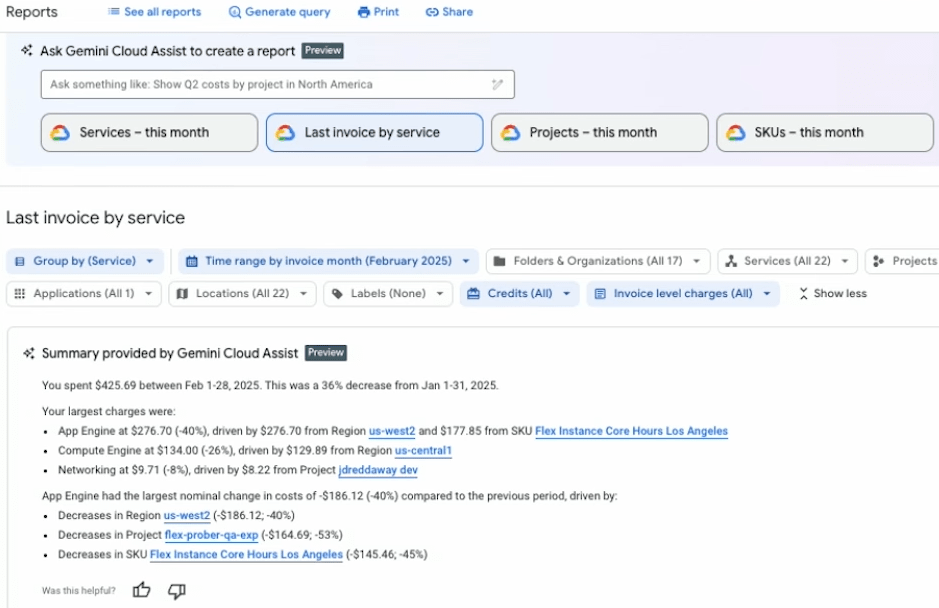Viewport: 939px width, 608px height.
Task: Click the Print button label
Action: point(386,12)
